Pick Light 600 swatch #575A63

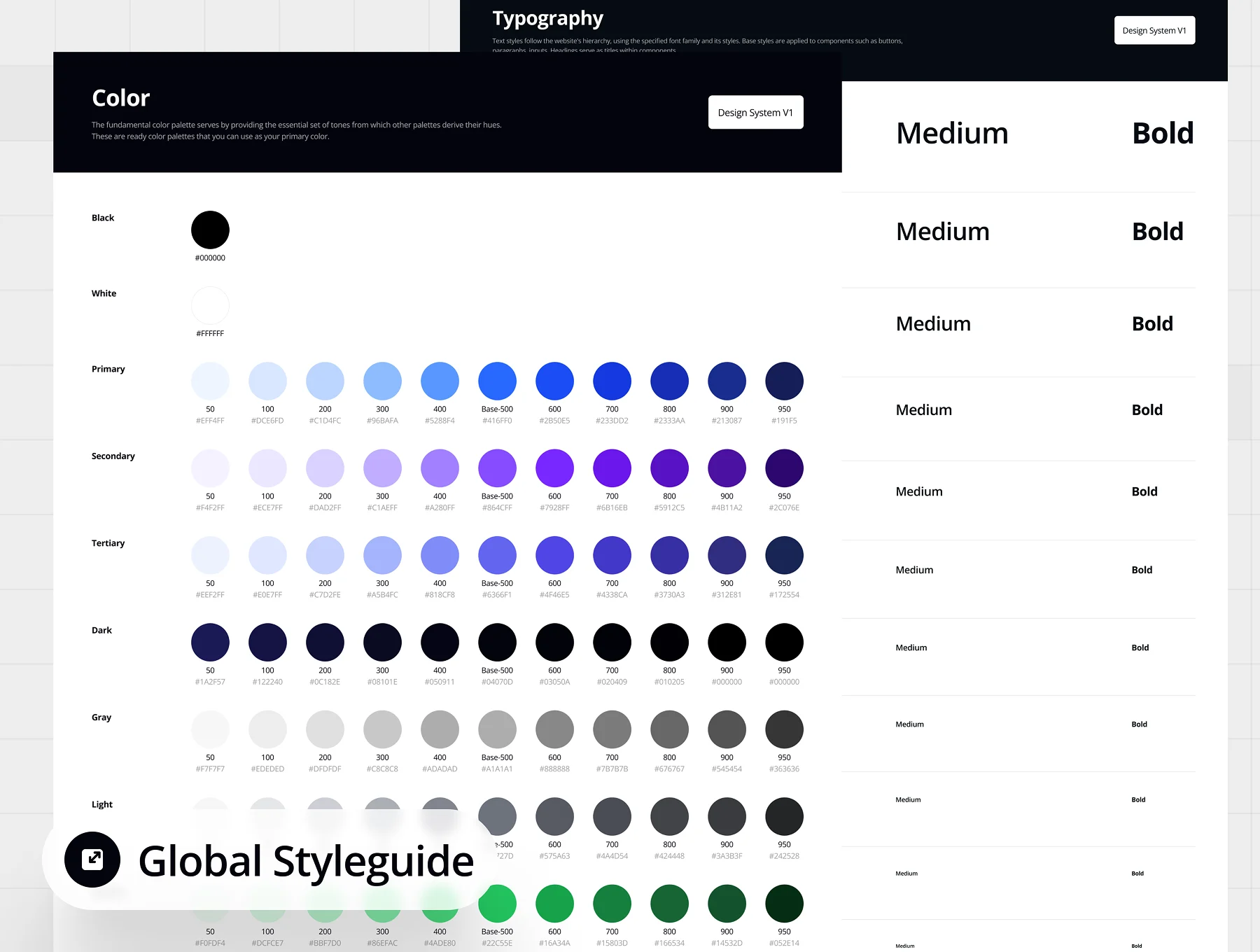(x=554, y=817)
